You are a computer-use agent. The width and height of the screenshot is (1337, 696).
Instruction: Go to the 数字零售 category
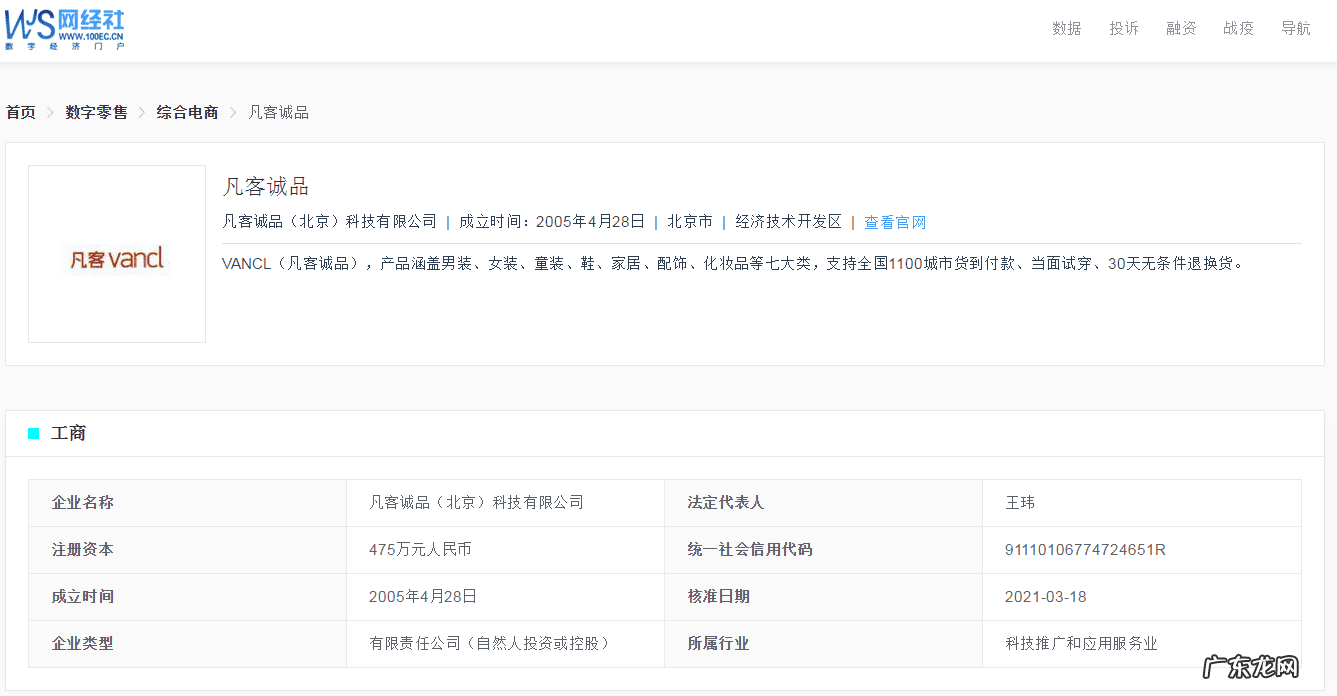tap(94, 112)
